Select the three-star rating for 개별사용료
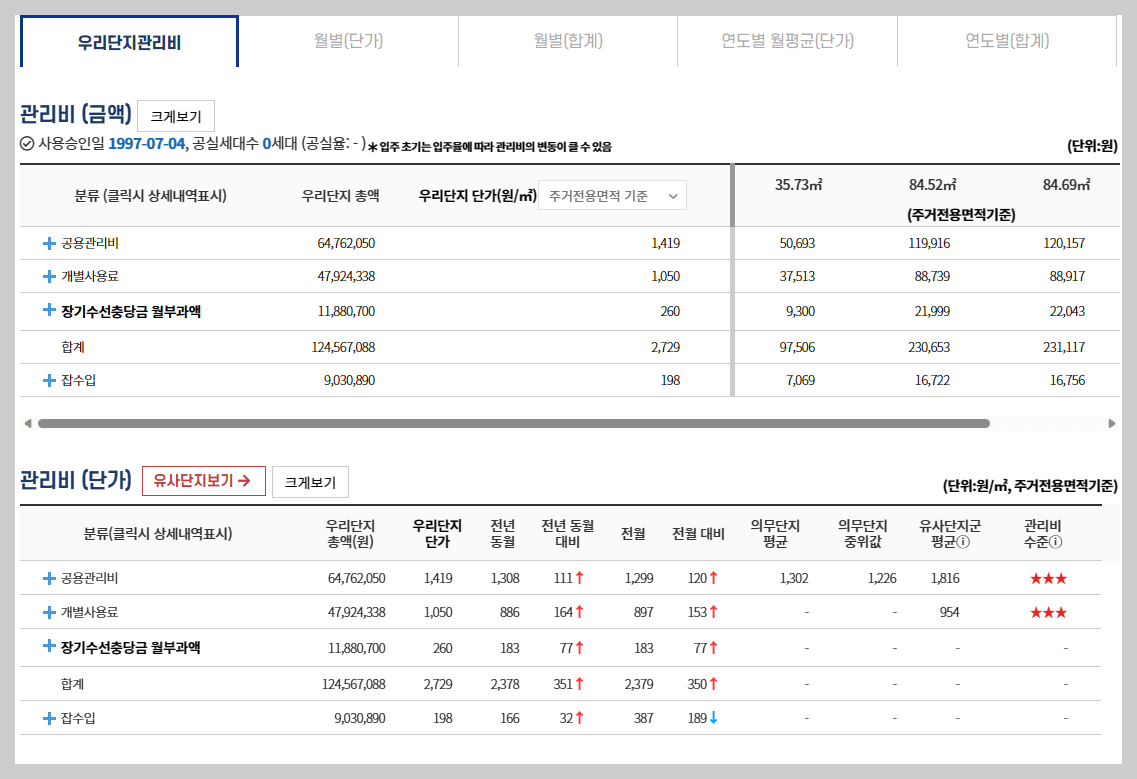1137x779 pixels. click(1049, 612)
